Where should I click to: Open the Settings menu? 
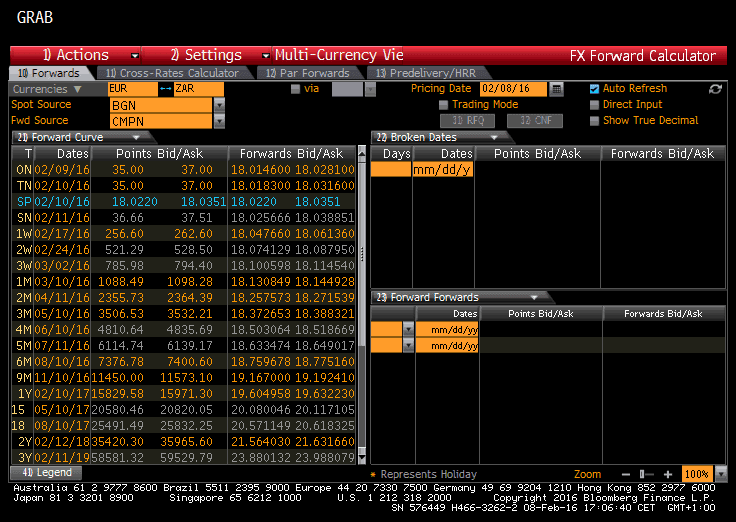tap(206, 55)
